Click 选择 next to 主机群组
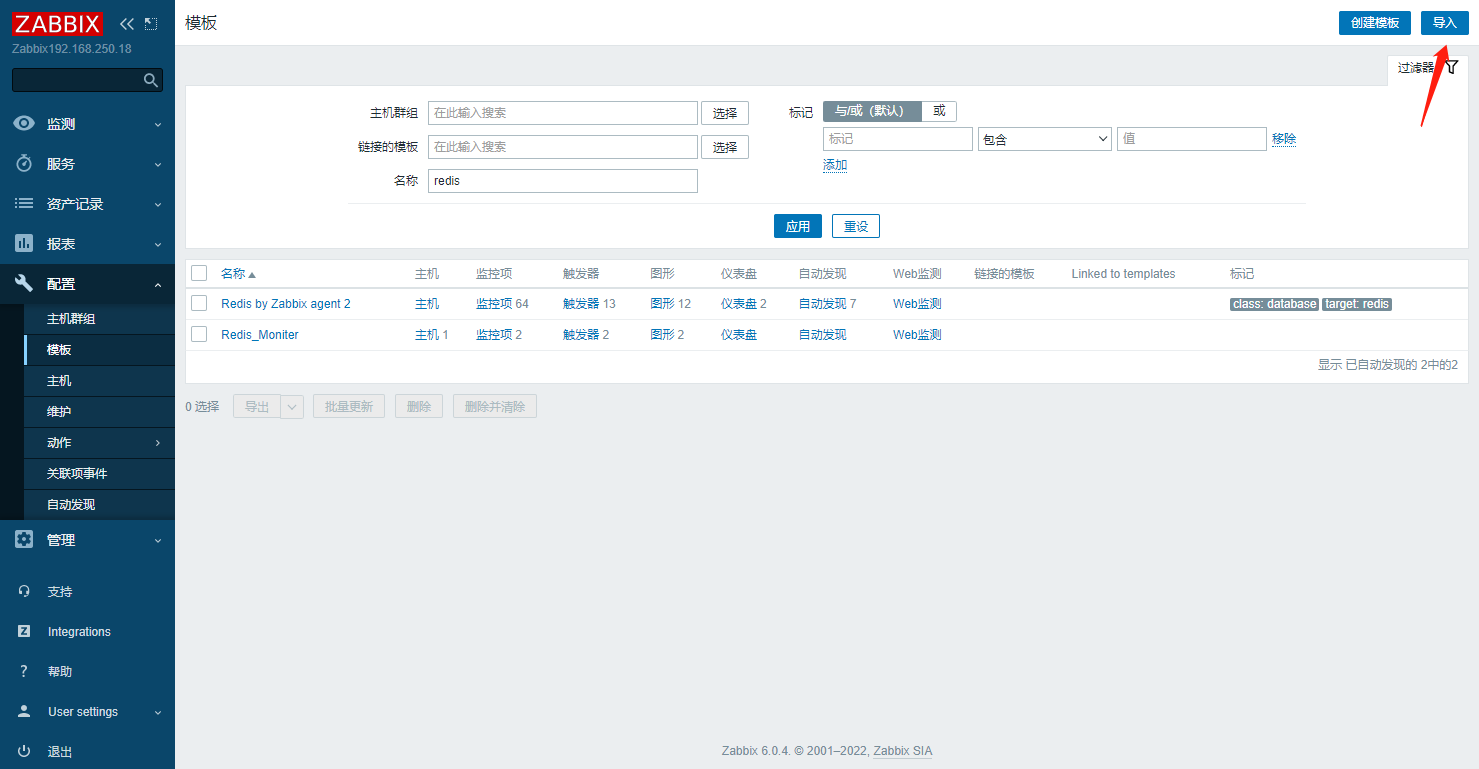The width and height of the screenshot is (1479, 769). click(x=725, y=113)
